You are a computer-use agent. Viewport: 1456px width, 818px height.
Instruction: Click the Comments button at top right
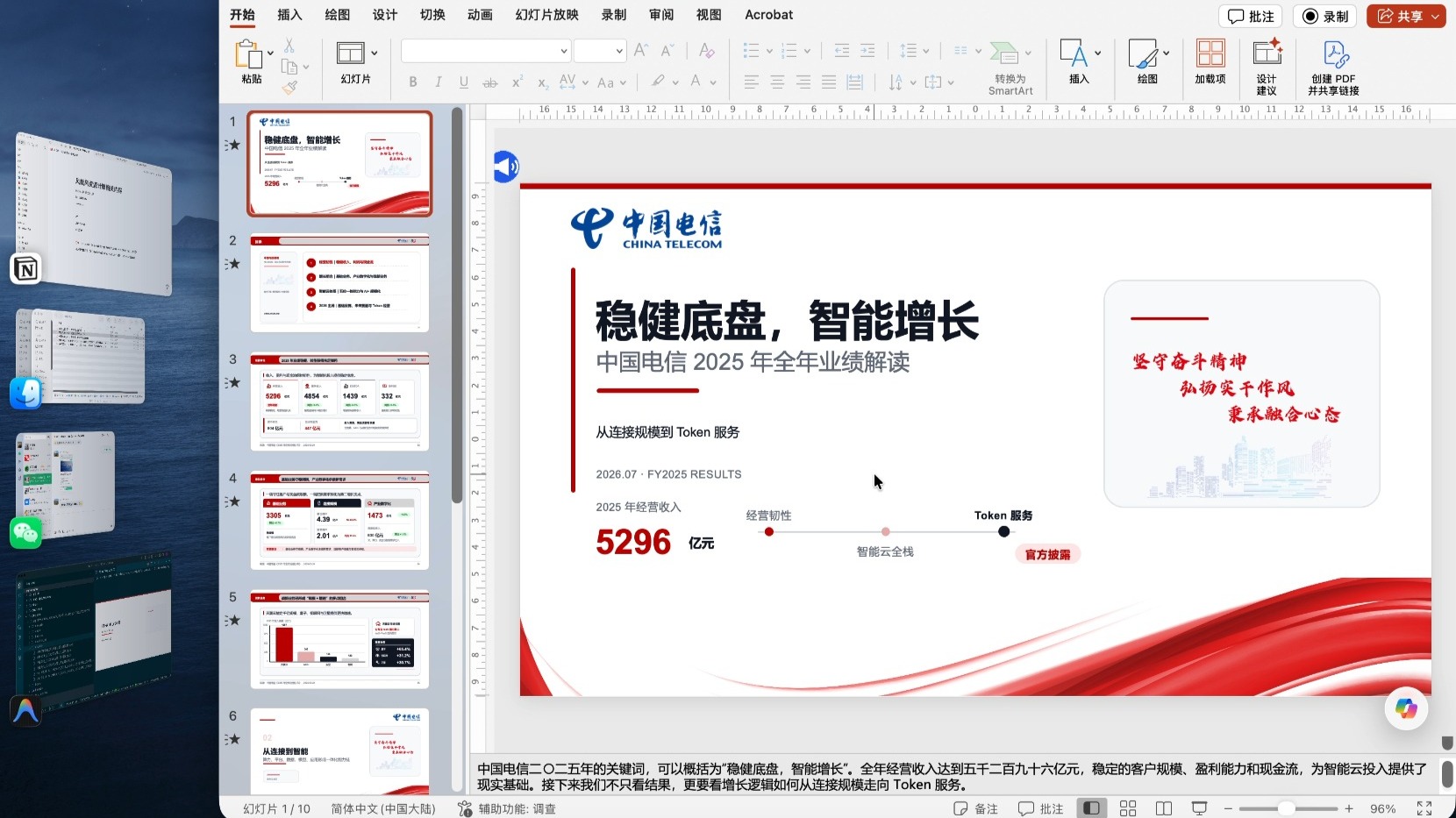tap(1251, 17)
